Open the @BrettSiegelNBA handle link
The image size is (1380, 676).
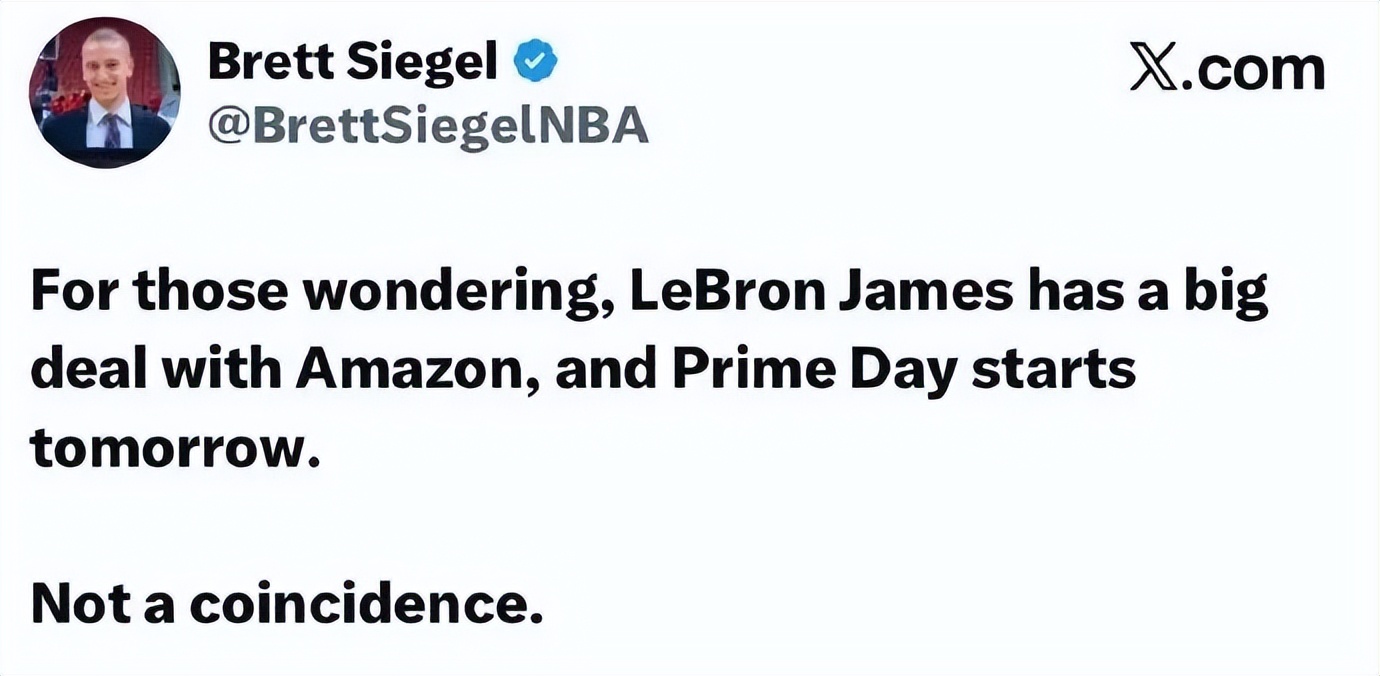click(x=427, y=127)
